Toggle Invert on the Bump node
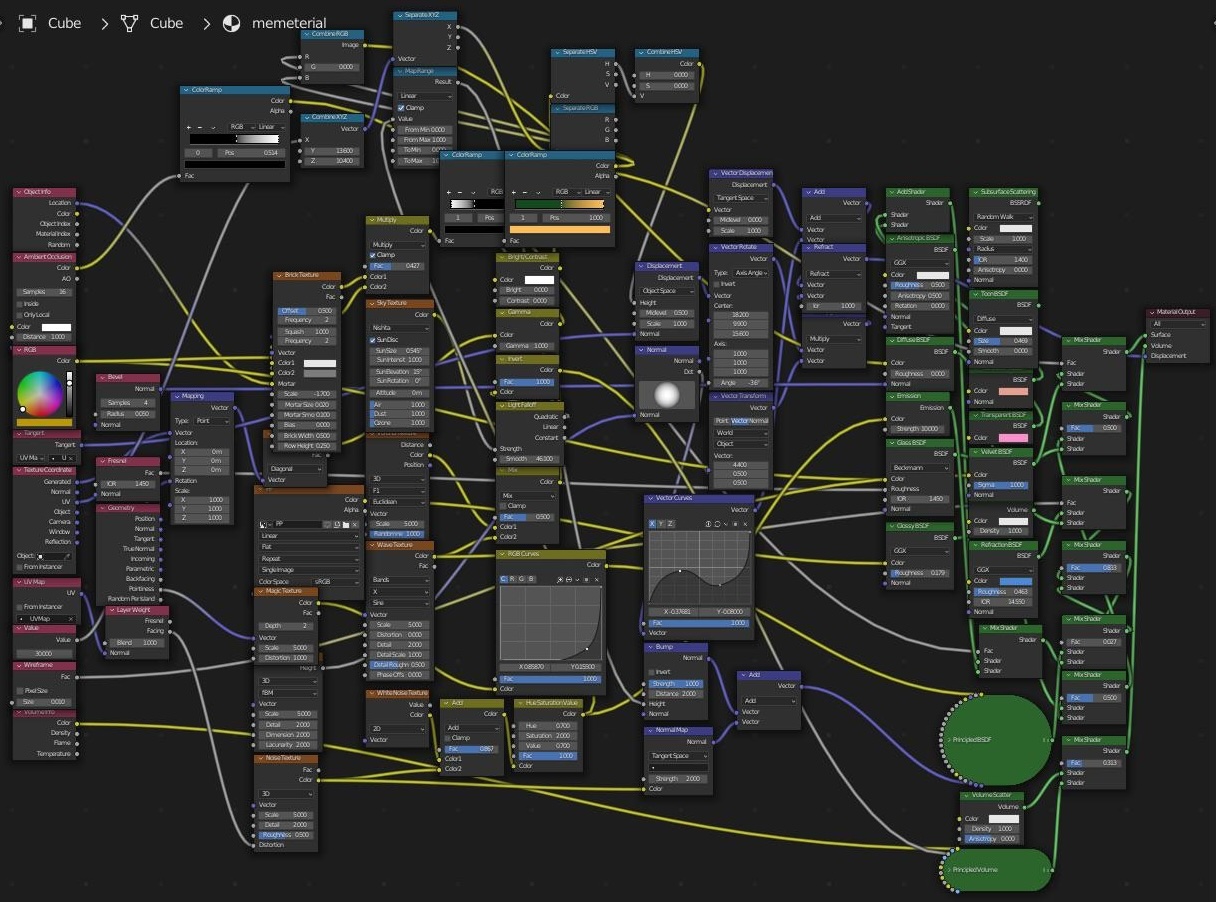Viewport: 1216px width, 902px height. [x=651, y=671]
